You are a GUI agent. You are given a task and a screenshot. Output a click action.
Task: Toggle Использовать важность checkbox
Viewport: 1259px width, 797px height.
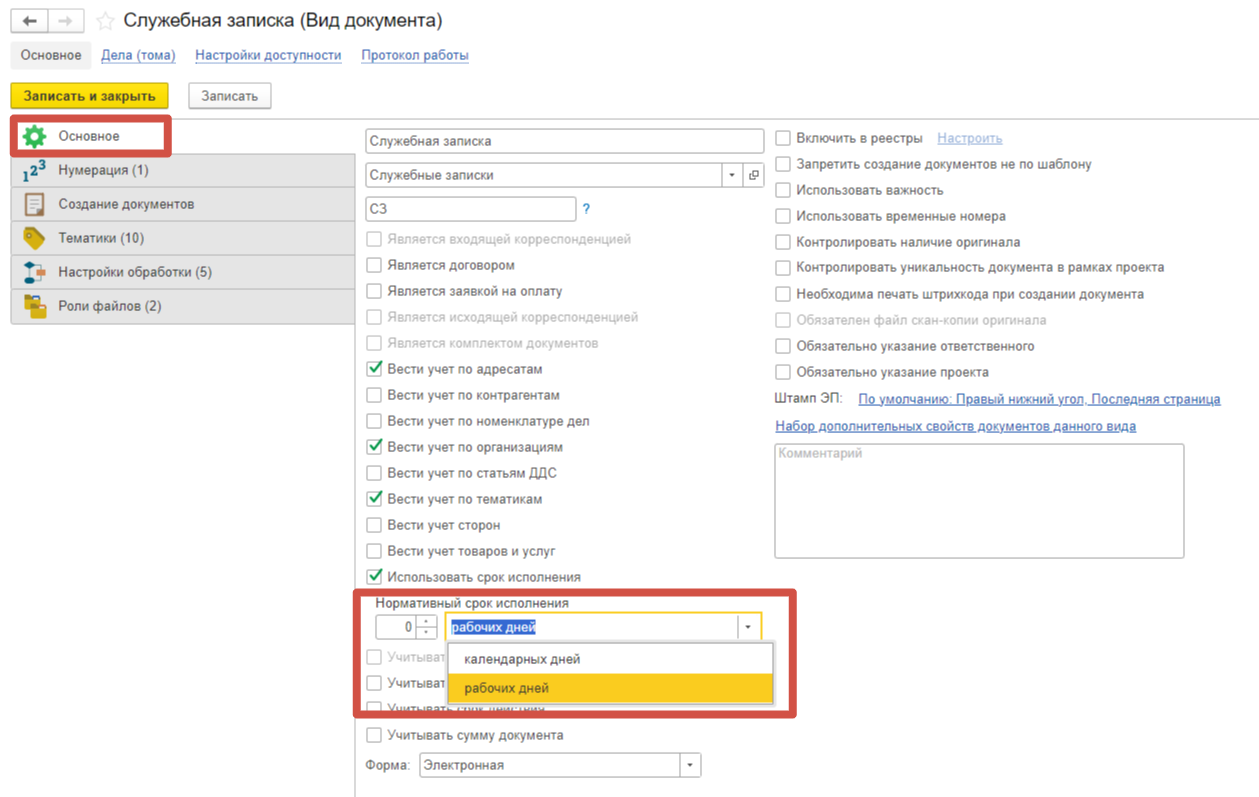tap(783, 190)
